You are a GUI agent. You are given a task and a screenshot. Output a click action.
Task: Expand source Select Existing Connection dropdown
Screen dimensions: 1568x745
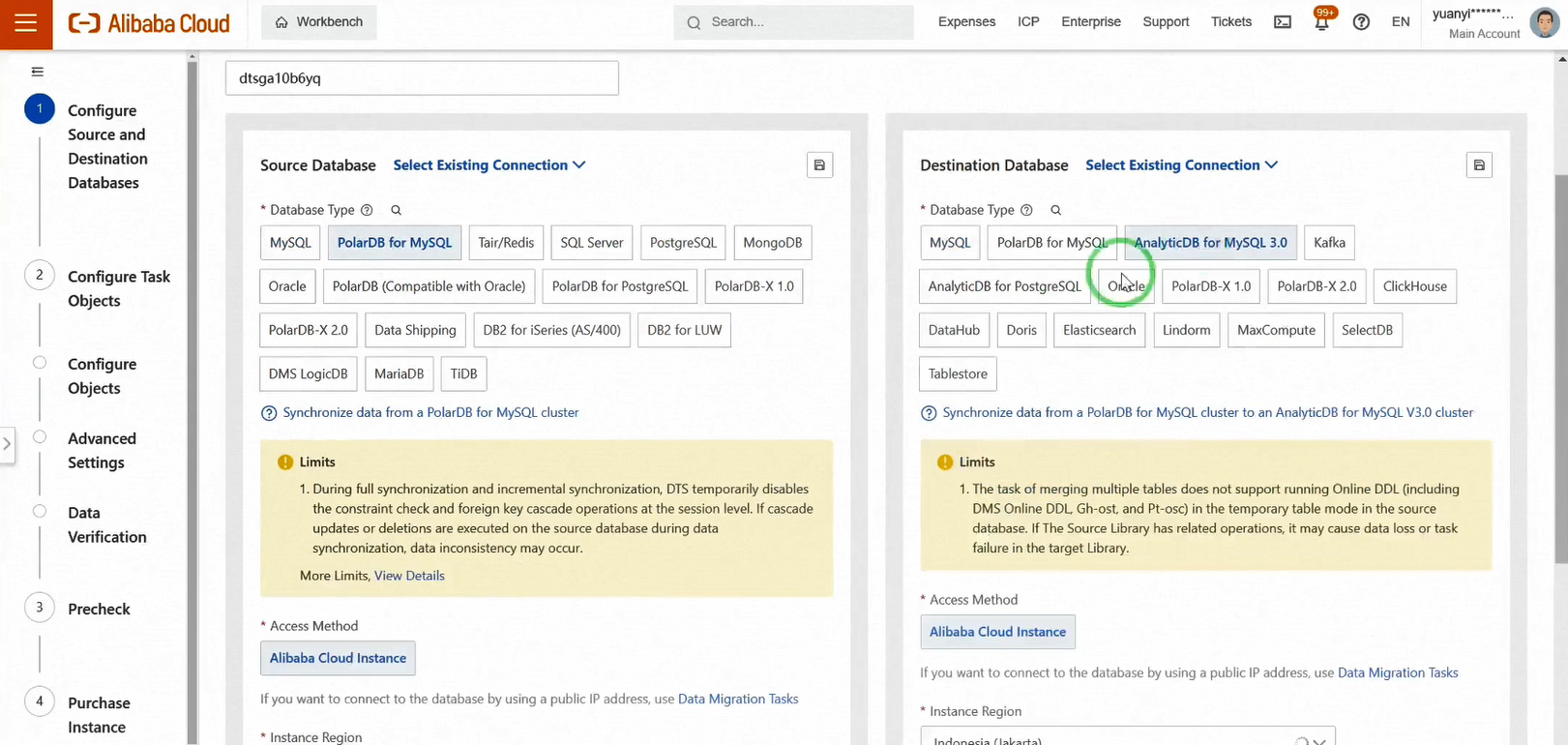click(489, 165)
